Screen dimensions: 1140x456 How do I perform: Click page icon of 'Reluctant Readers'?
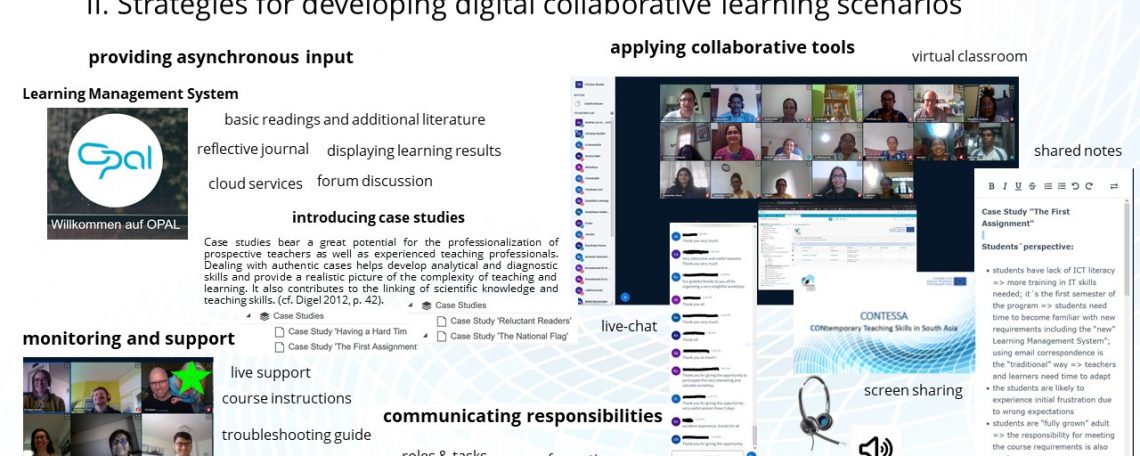pos(441,321)
